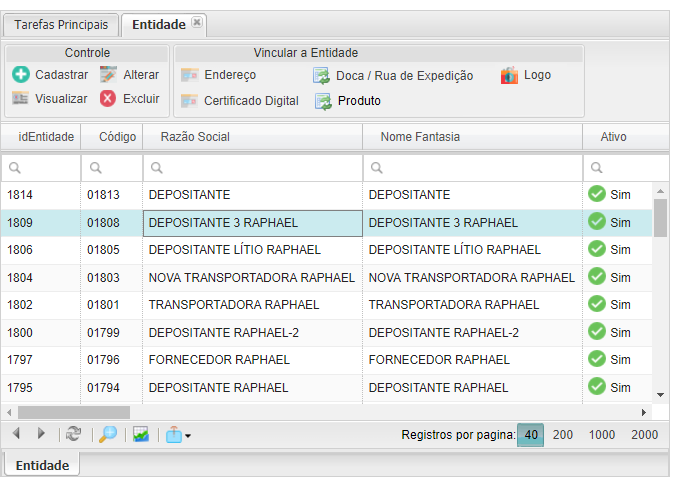680x487 pixels.
Task: Click the Endereço card icon
Action: tap(190, 75)
